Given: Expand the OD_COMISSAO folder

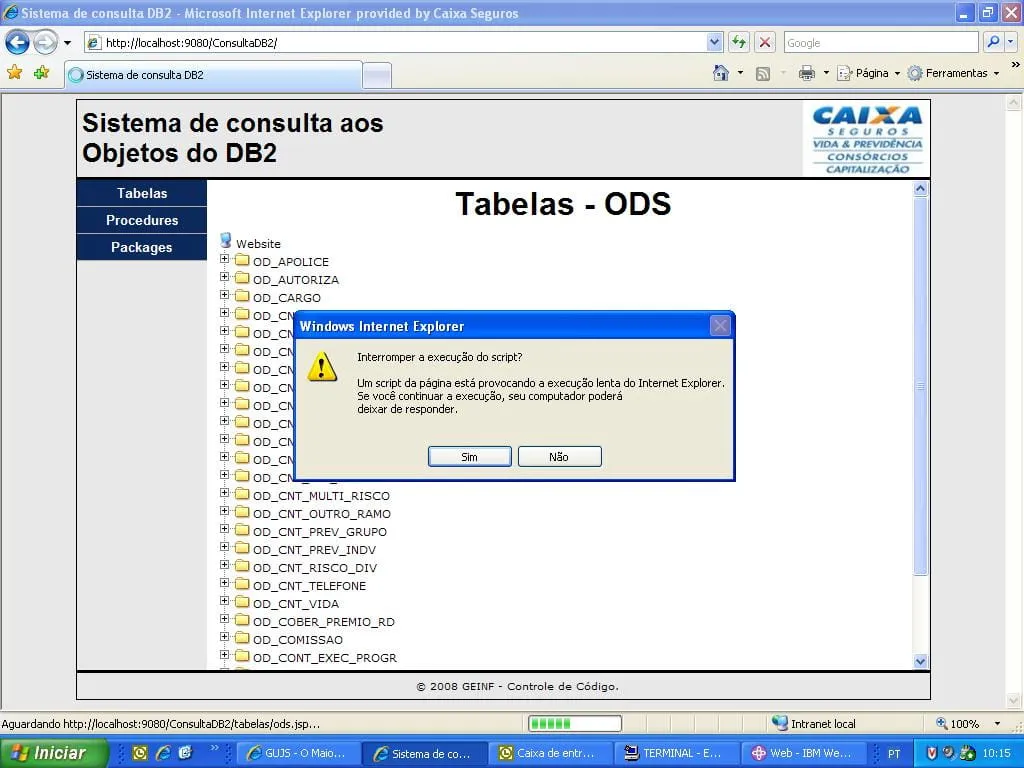Looking at the screenshot, I should 225,637.
